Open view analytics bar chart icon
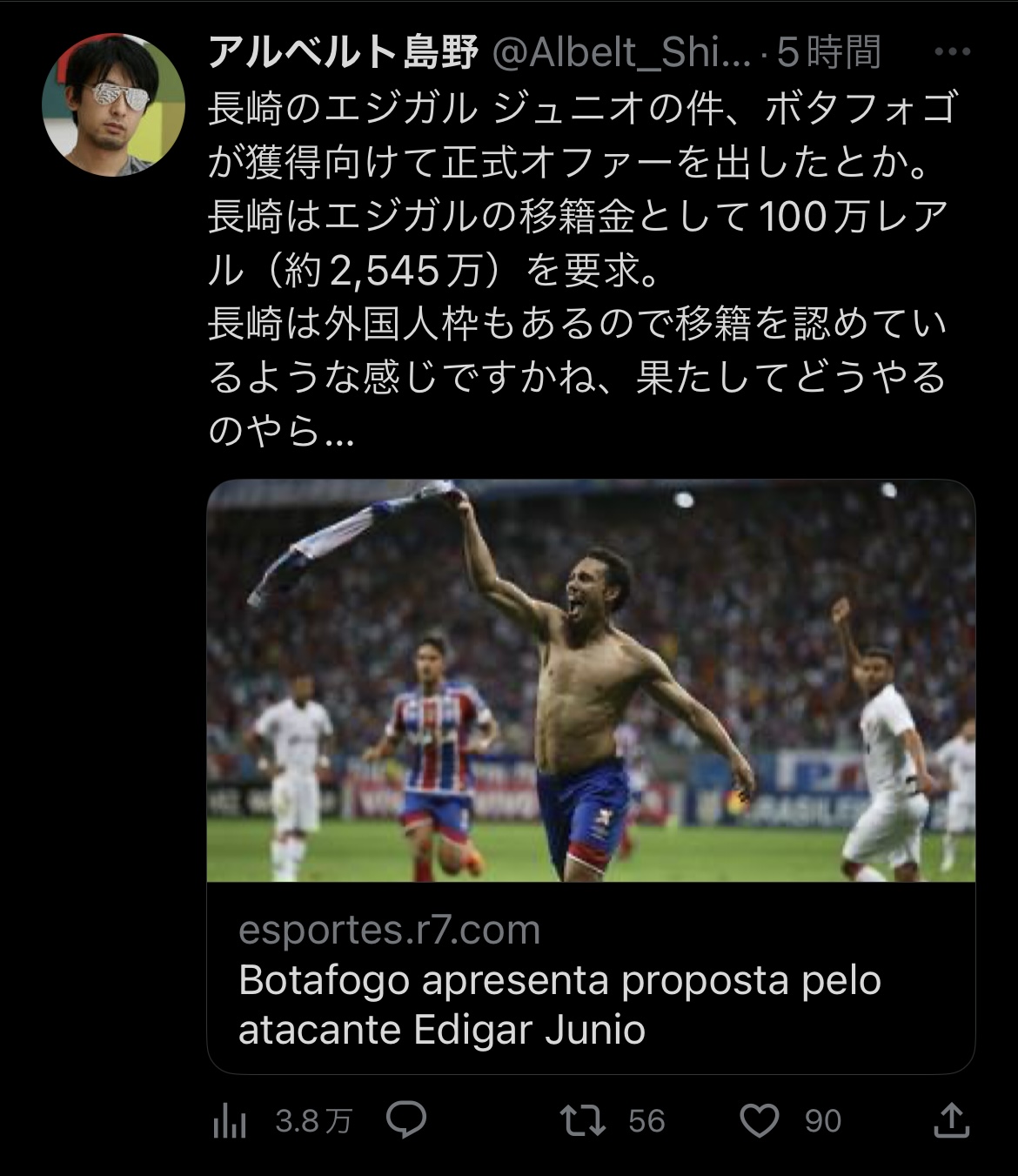Screen dimensions: 1018x1176 tap(230, 1122)
